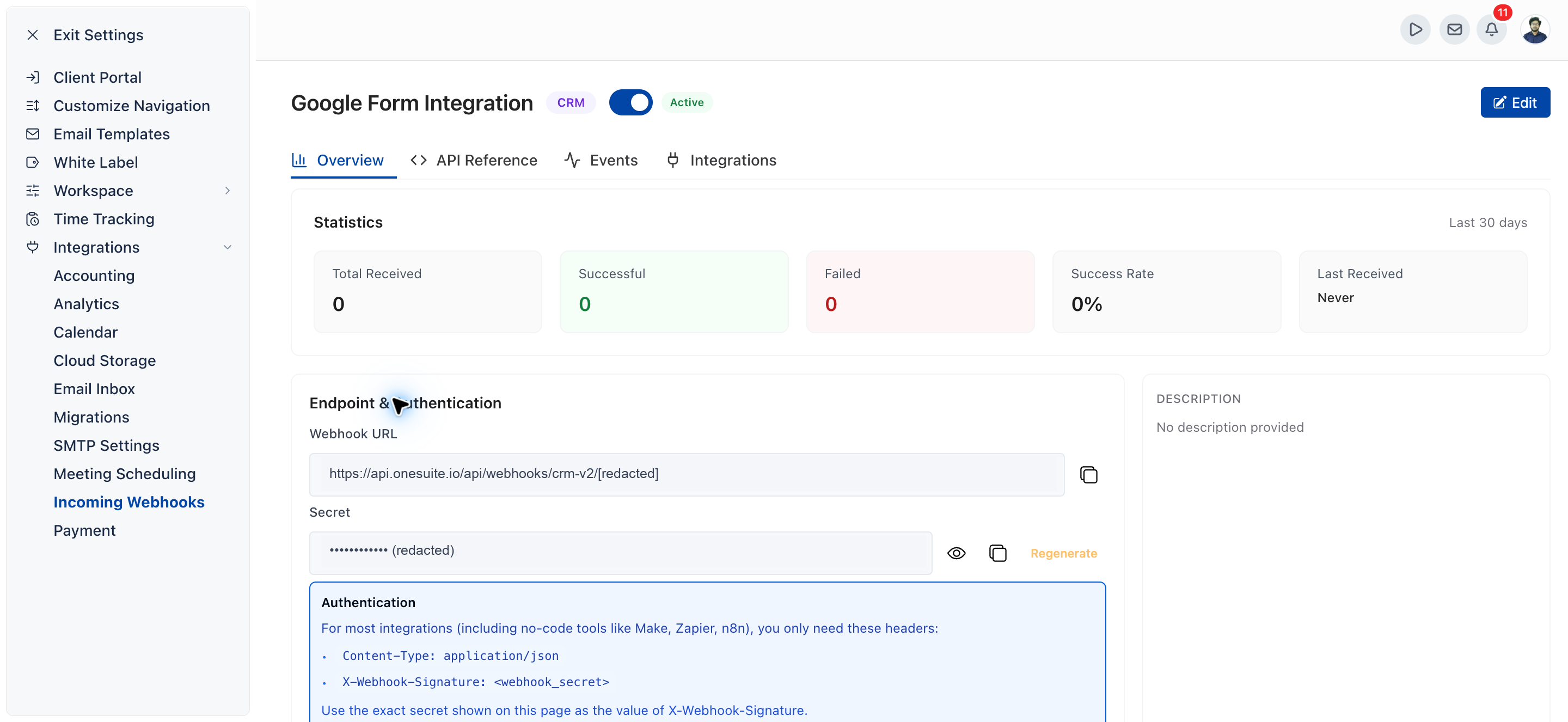Image resolution: width=1568 pixels, height=722 pixels.
Task: Toggle the Active integration switch off
Action: click(x=630, y=102)
